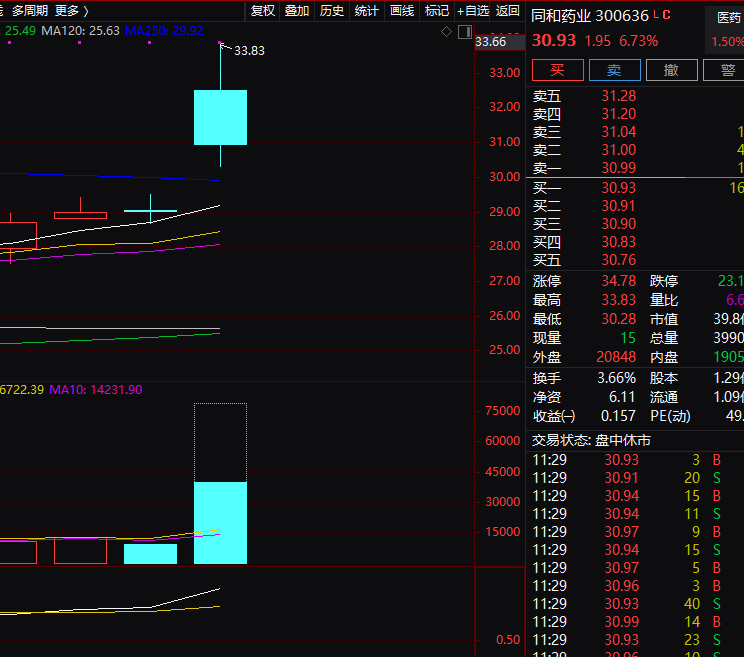
Task: Select the 买三 price 30.90
Action: pyautogui.click(x=619, y=224)
